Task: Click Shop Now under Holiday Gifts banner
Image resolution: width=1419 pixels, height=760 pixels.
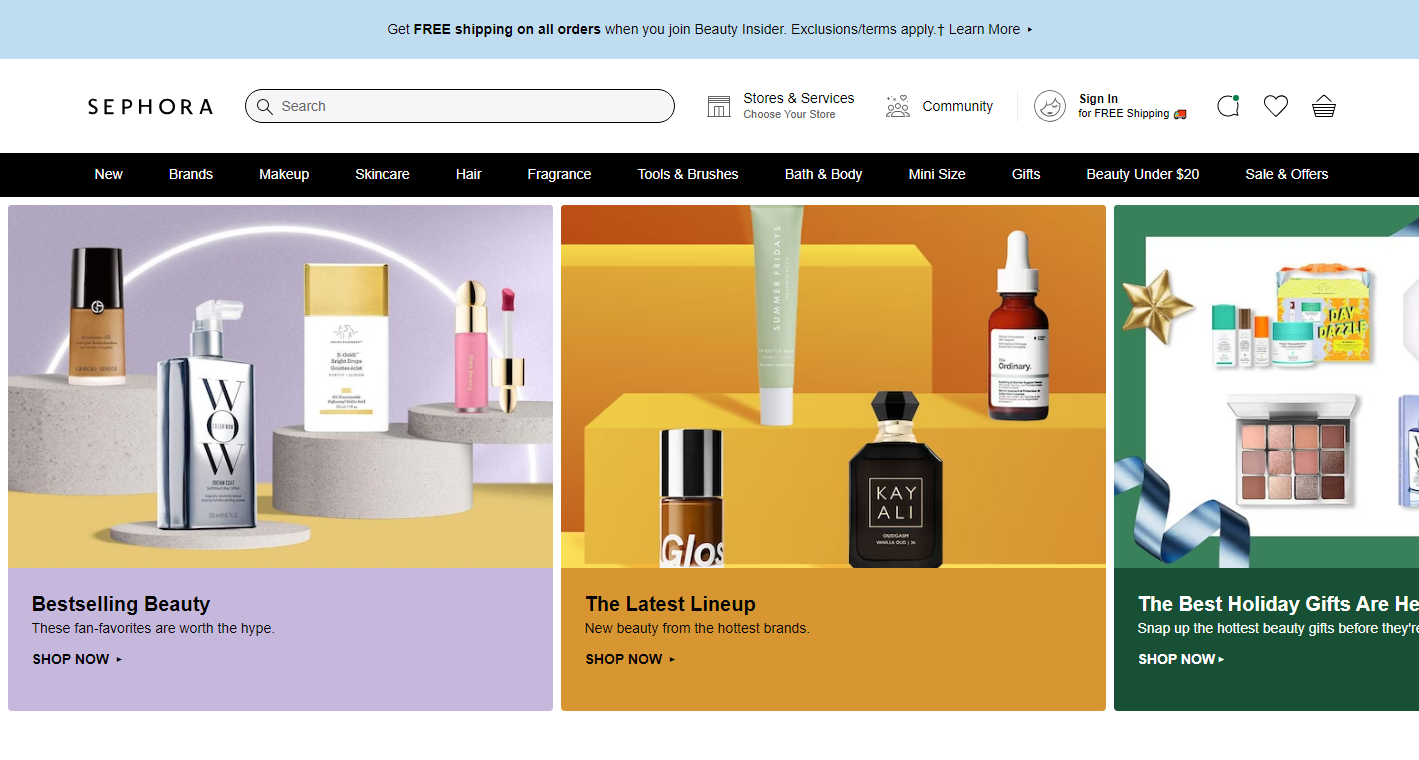Action: (x=1180, y=659)
